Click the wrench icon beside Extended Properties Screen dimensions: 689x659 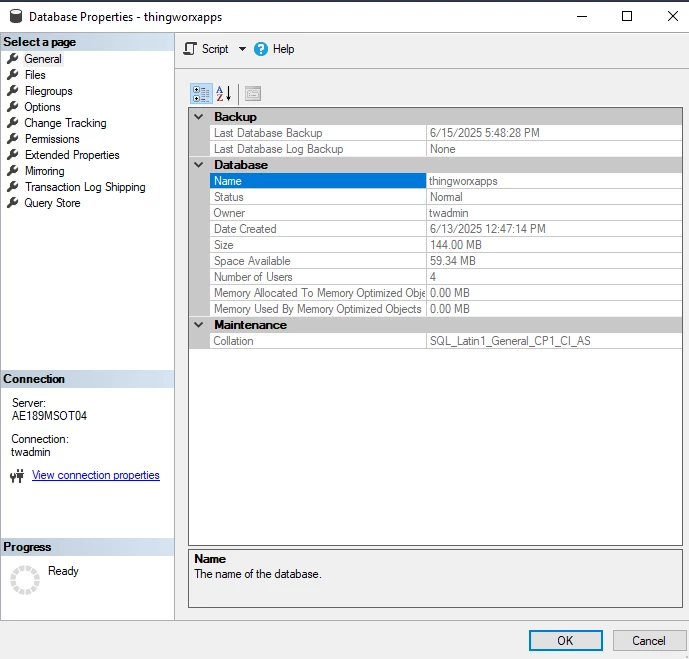pos(13,155)
